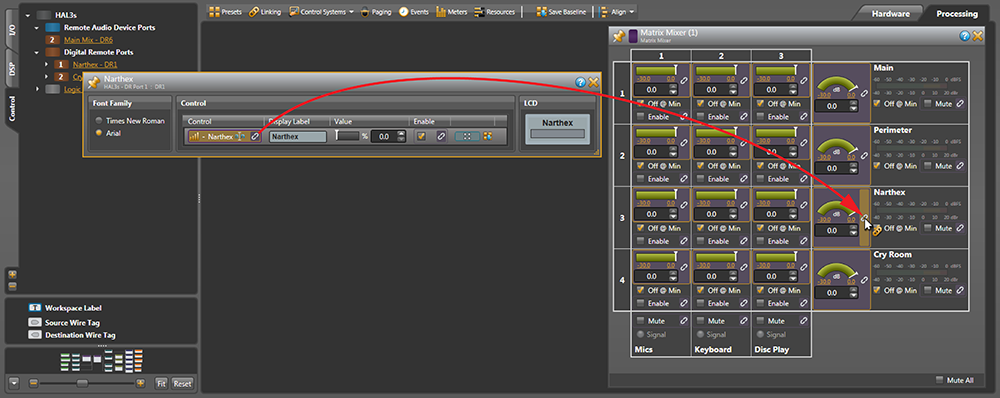This screenshot has width=1000, height=398.
Task: Mute the Main output
Action: [927, 103]
